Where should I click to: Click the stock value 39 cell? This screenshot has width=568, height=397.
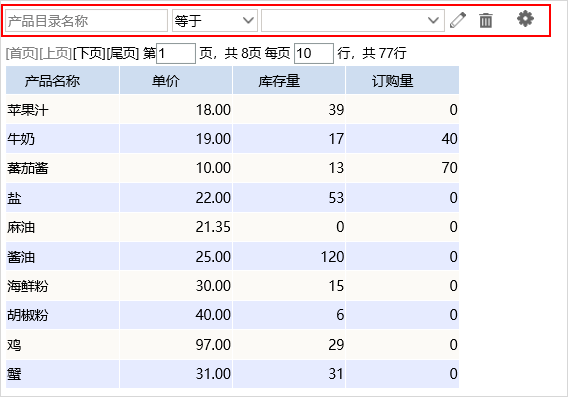pos(289,109)
